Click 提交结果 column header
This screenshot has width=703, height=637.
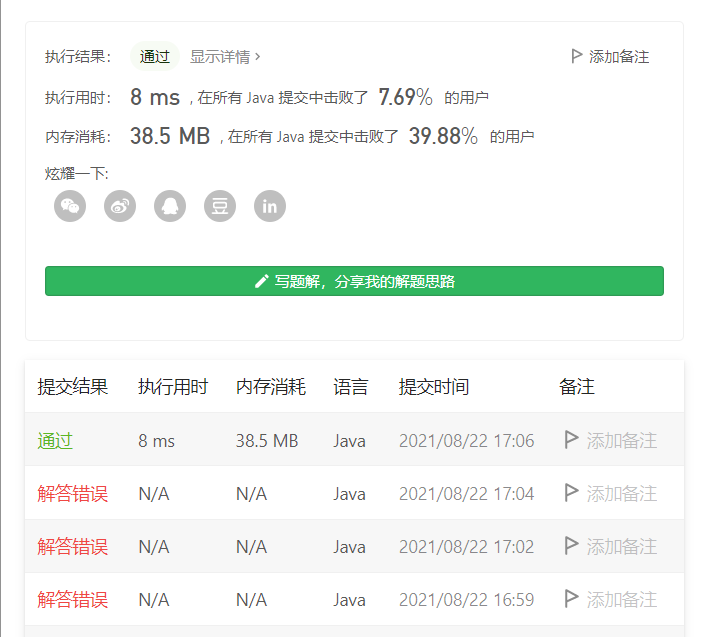pyautogui.click(x=73, y=386)
